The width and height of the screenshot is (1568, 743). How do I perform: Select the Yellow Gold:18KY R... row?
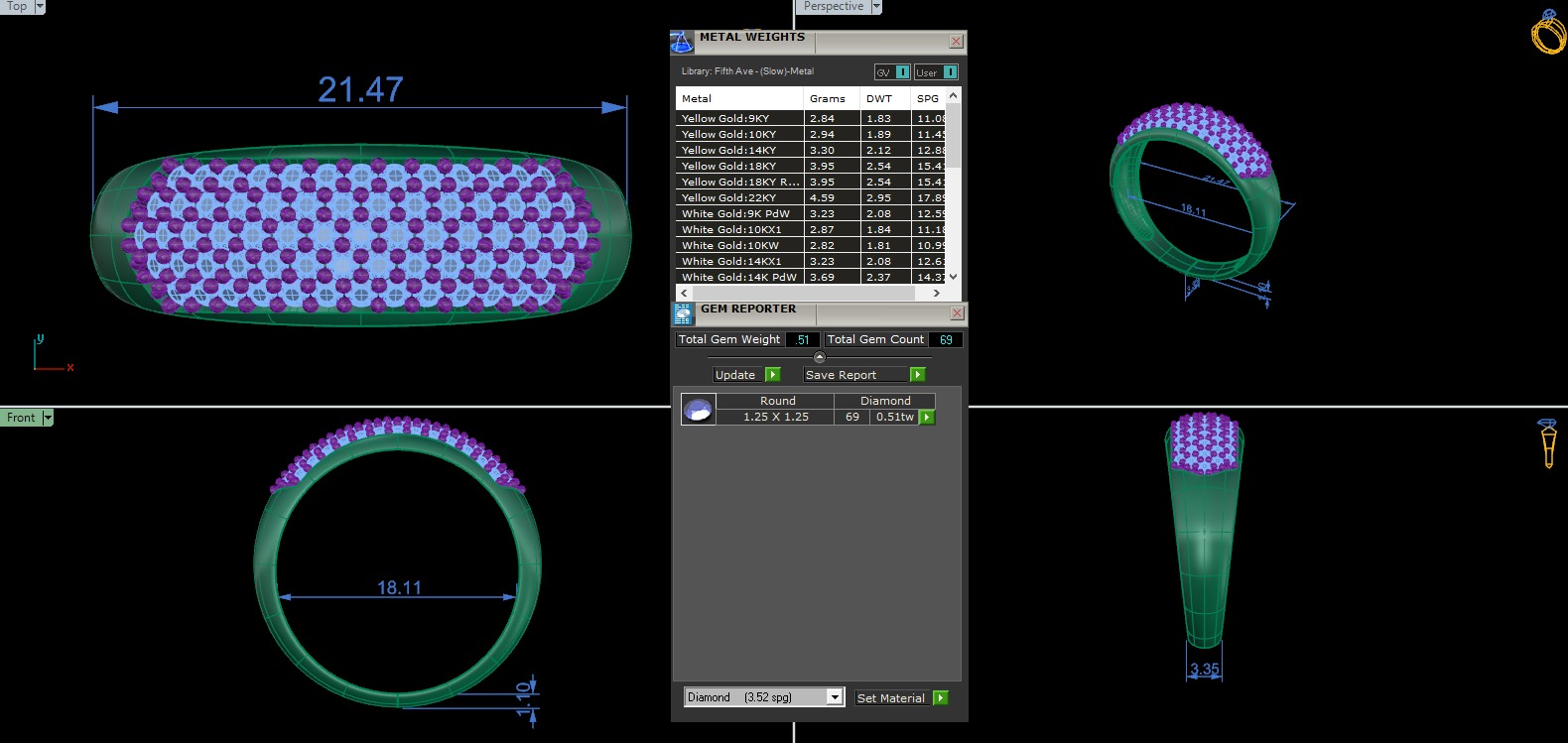click(x=811, y=182)
